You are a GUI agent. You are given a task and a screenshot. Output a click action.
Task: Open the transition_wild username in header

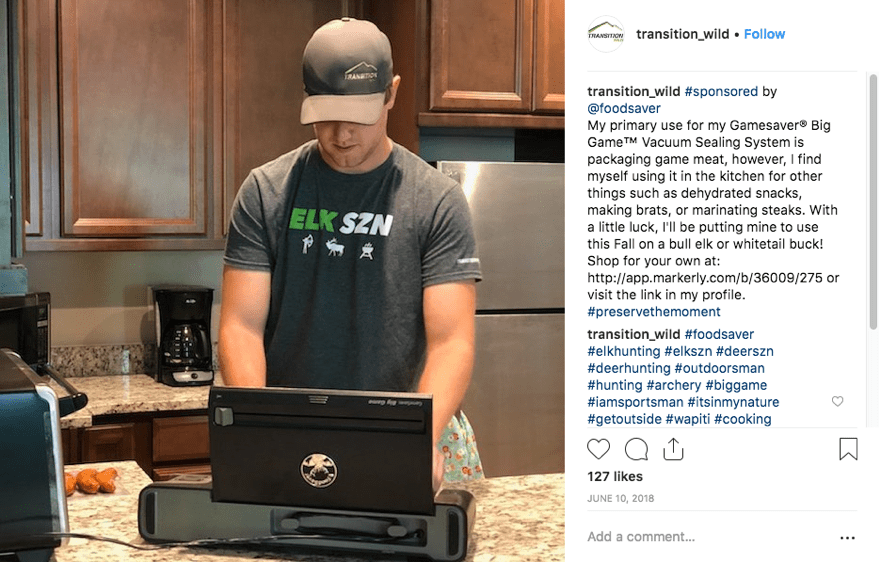click(x=682, y=34)
